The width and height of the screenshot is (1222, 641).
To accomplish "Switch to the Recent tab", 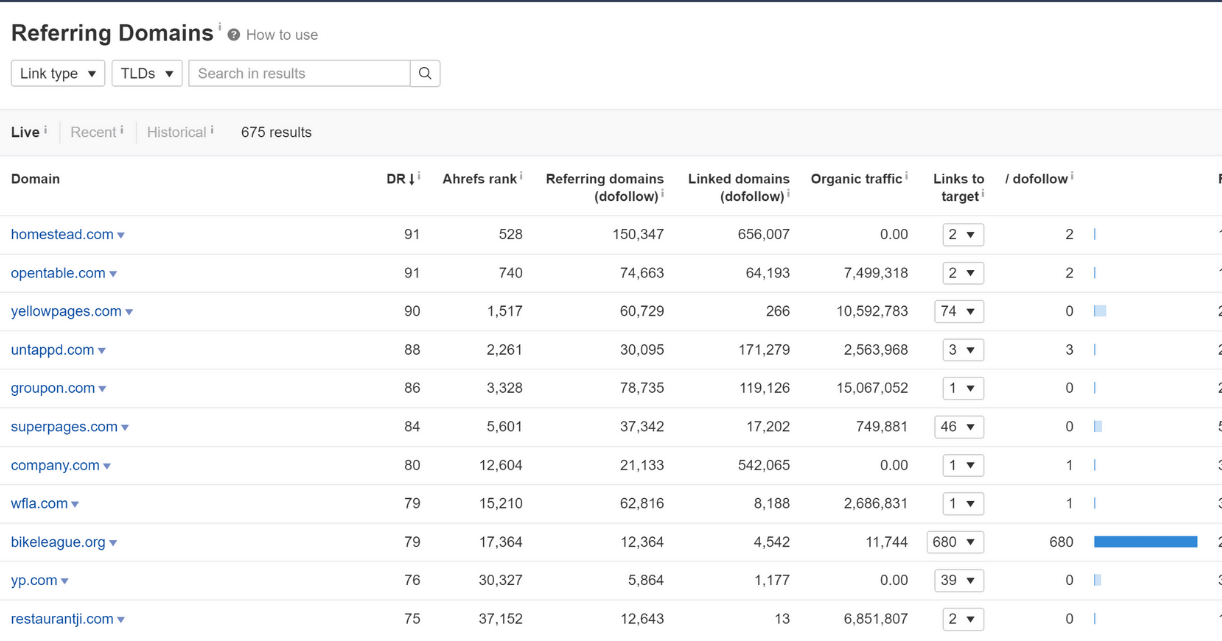I will pyautogui.click(x=93, y=132).
